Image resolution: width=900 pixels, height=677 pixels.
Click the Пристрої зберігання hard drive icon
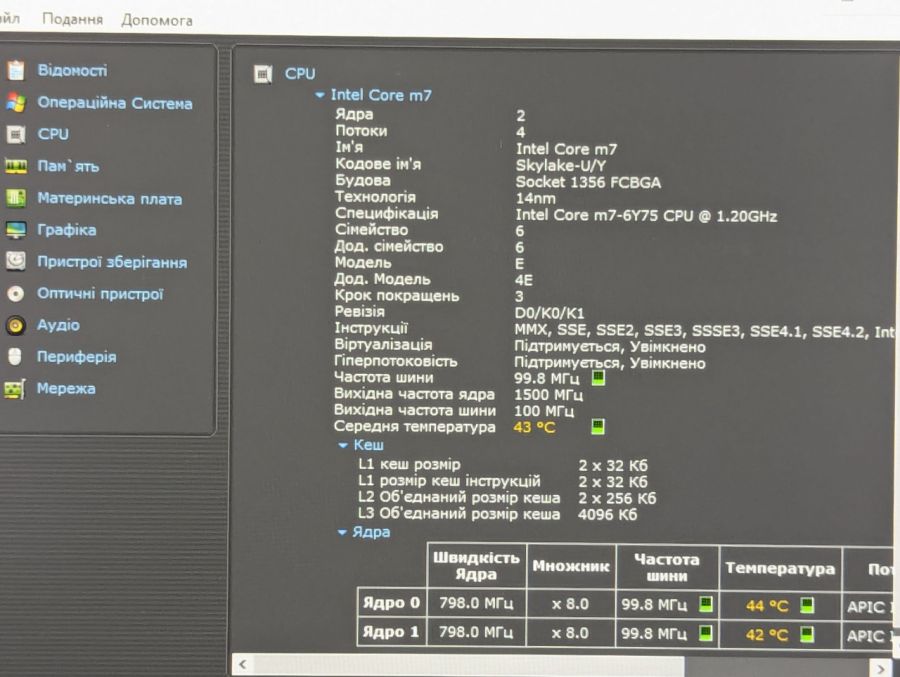[16, 262]
